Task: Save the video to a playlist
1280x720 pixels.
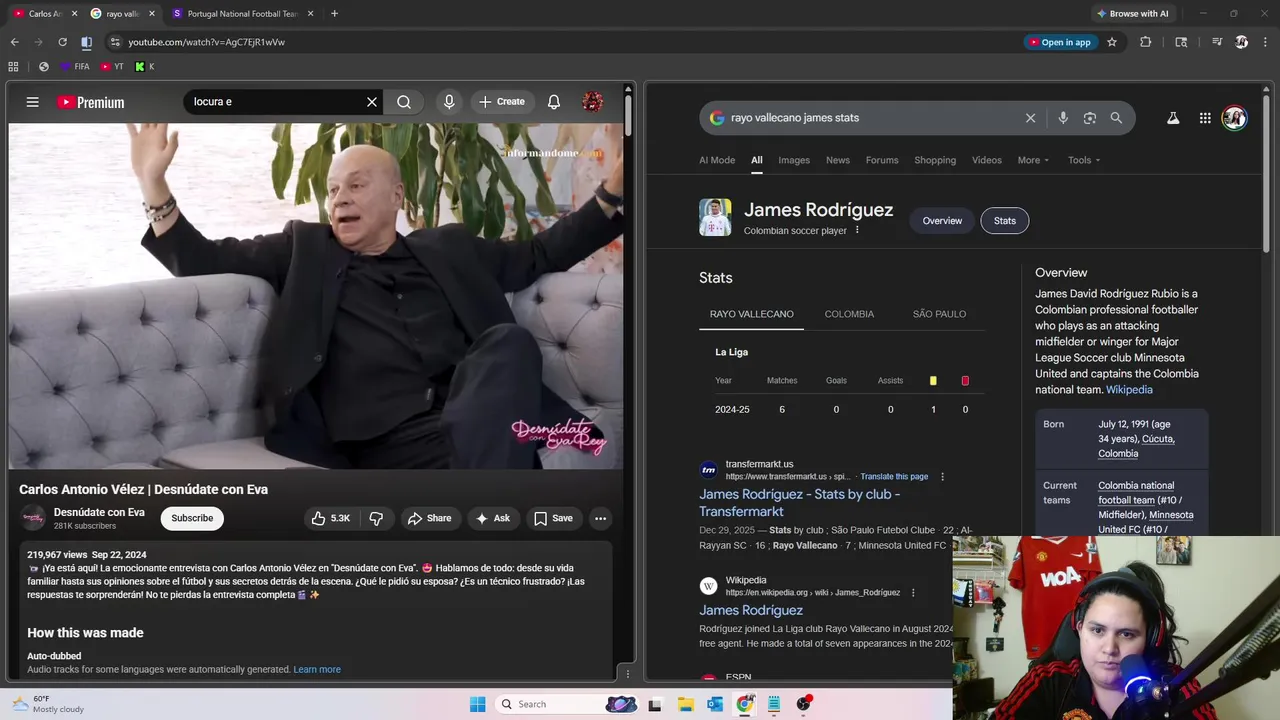Action: point(553,518)
